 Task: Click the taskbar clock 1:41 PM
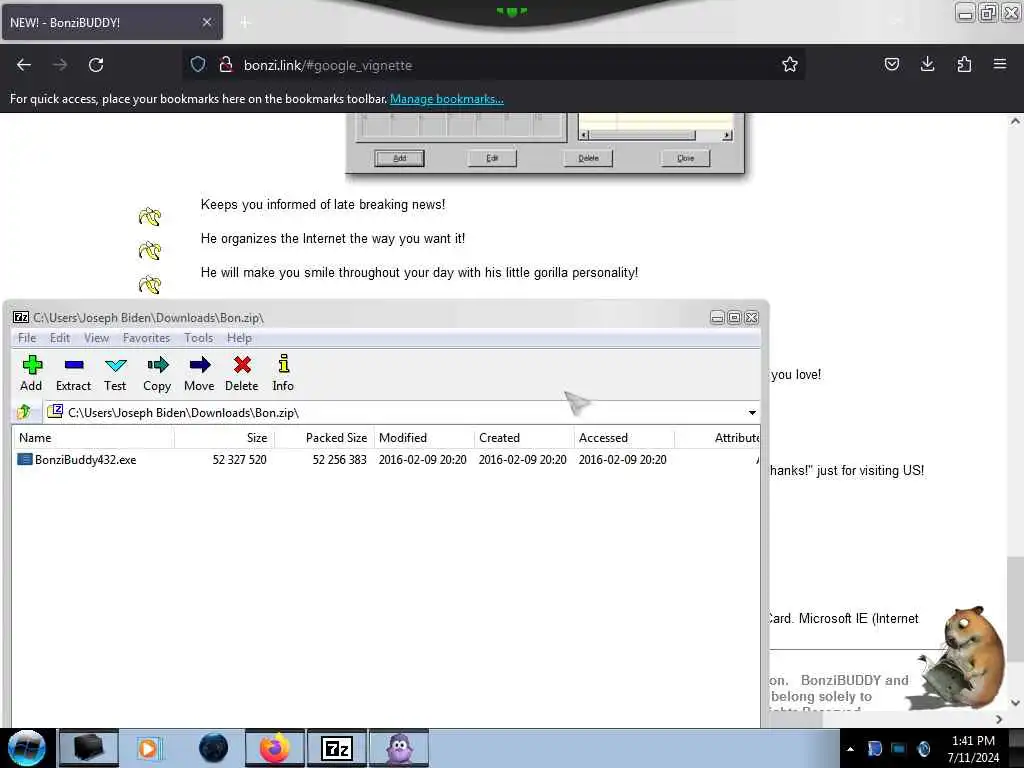[973, 741]
